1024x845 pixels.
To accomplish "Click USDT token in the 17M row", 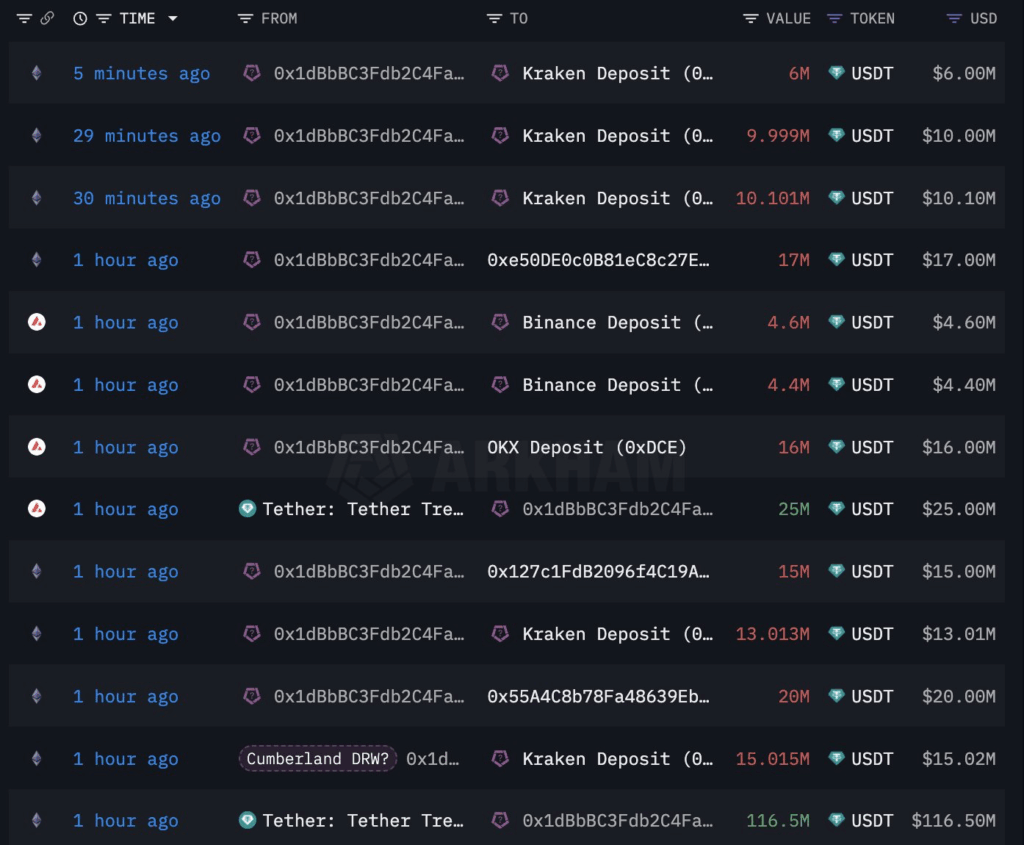I will coord(872,261).
